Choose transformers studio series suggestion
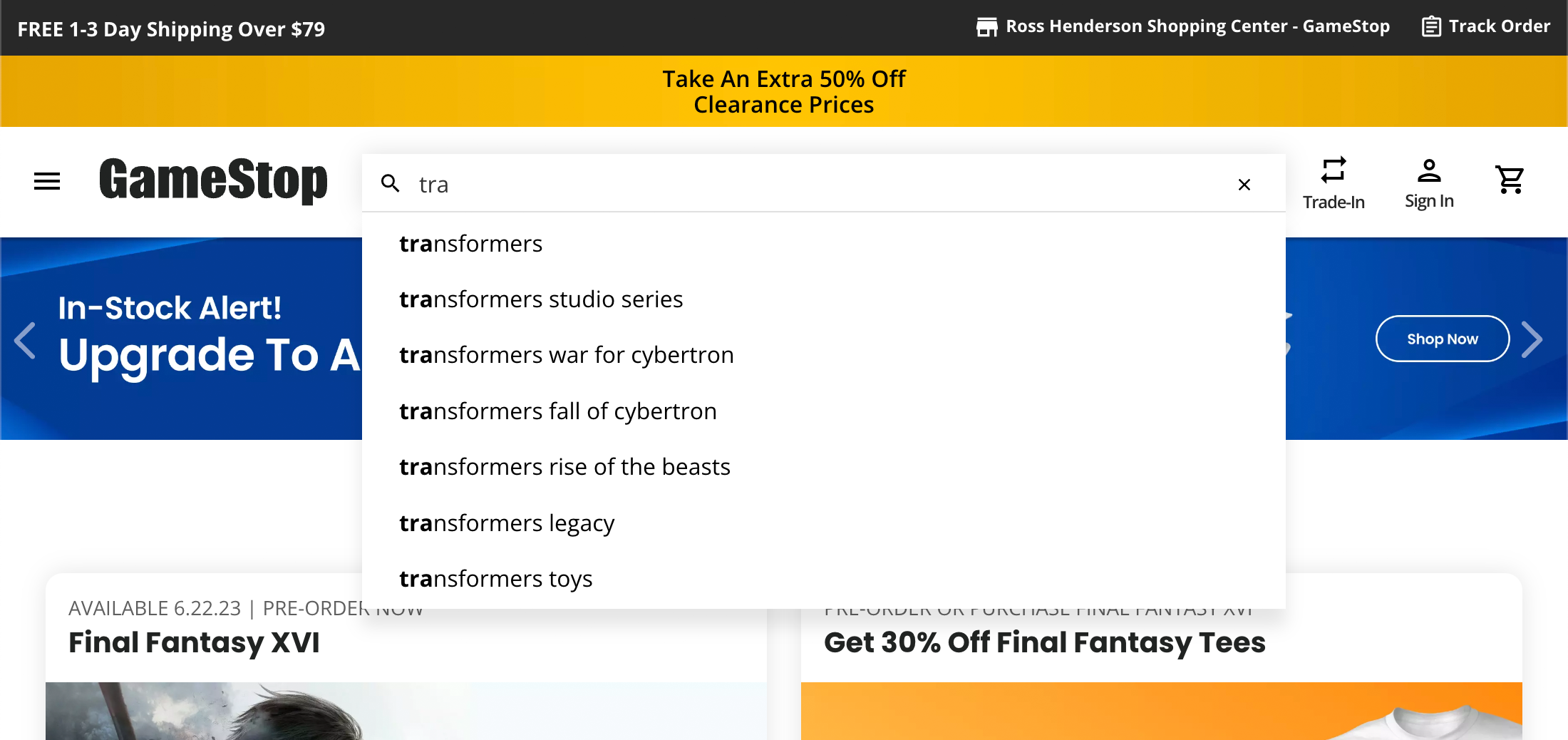The image size is (1568, 740). [540, 299]
